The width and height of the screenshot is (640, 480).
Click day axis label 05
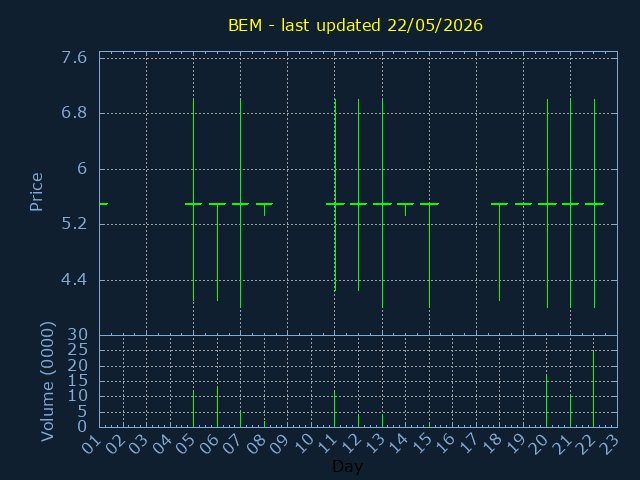pyautogui.click(x=186, y=444)
